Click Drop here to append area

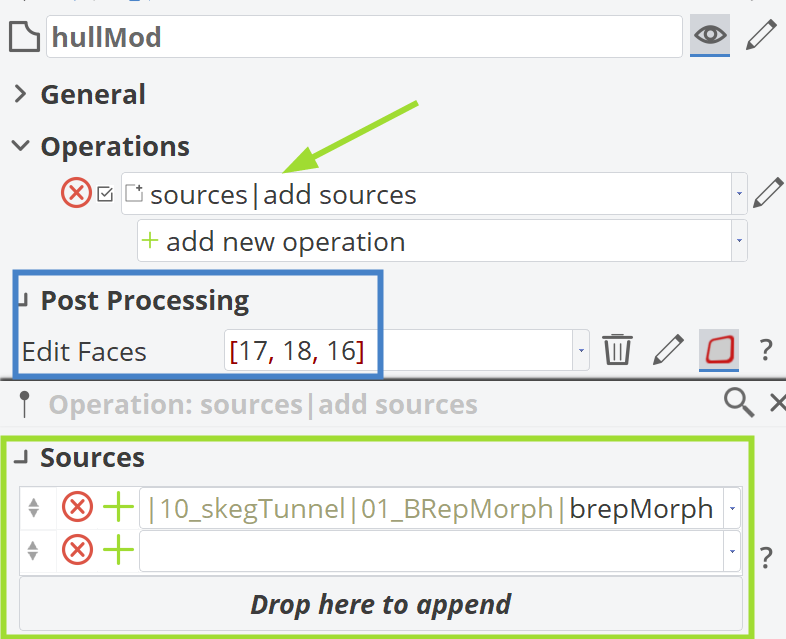pyautogui.click(x=381, y=604)
